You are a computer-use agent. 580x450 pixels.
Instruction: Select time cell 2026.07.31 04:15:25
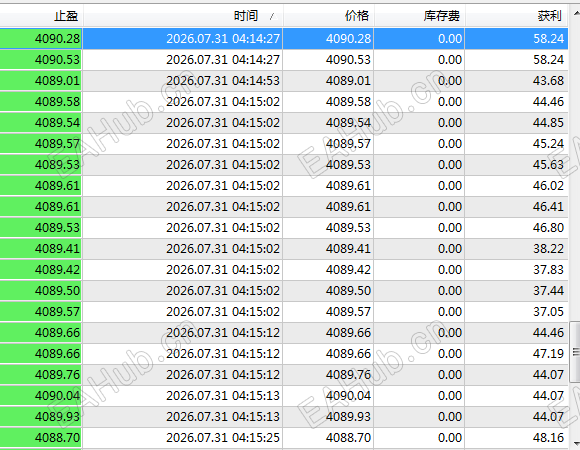pyautogui.click(x=183, y=438)
